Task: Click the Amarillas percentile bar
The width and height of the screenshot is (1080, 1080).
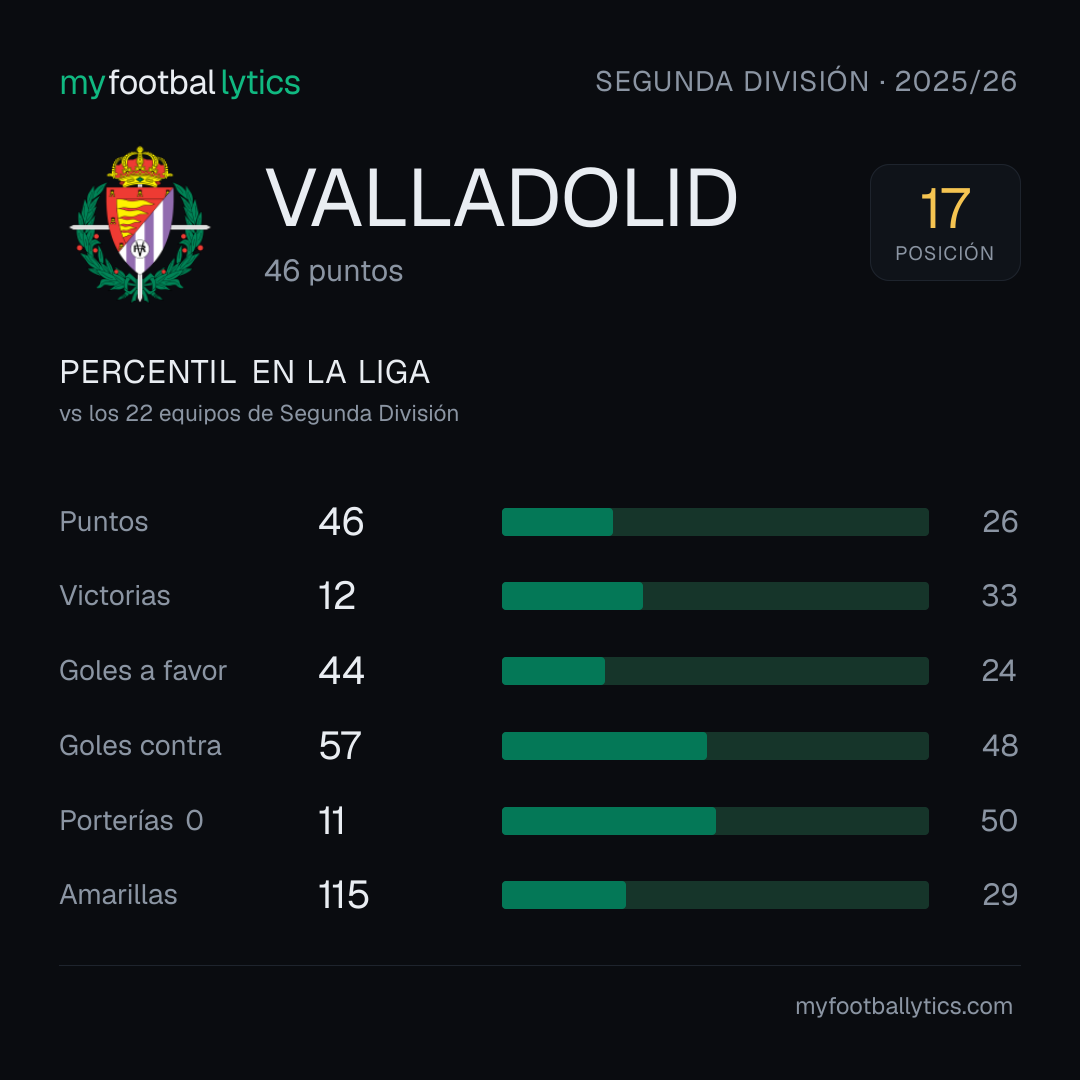Action: 715,895
